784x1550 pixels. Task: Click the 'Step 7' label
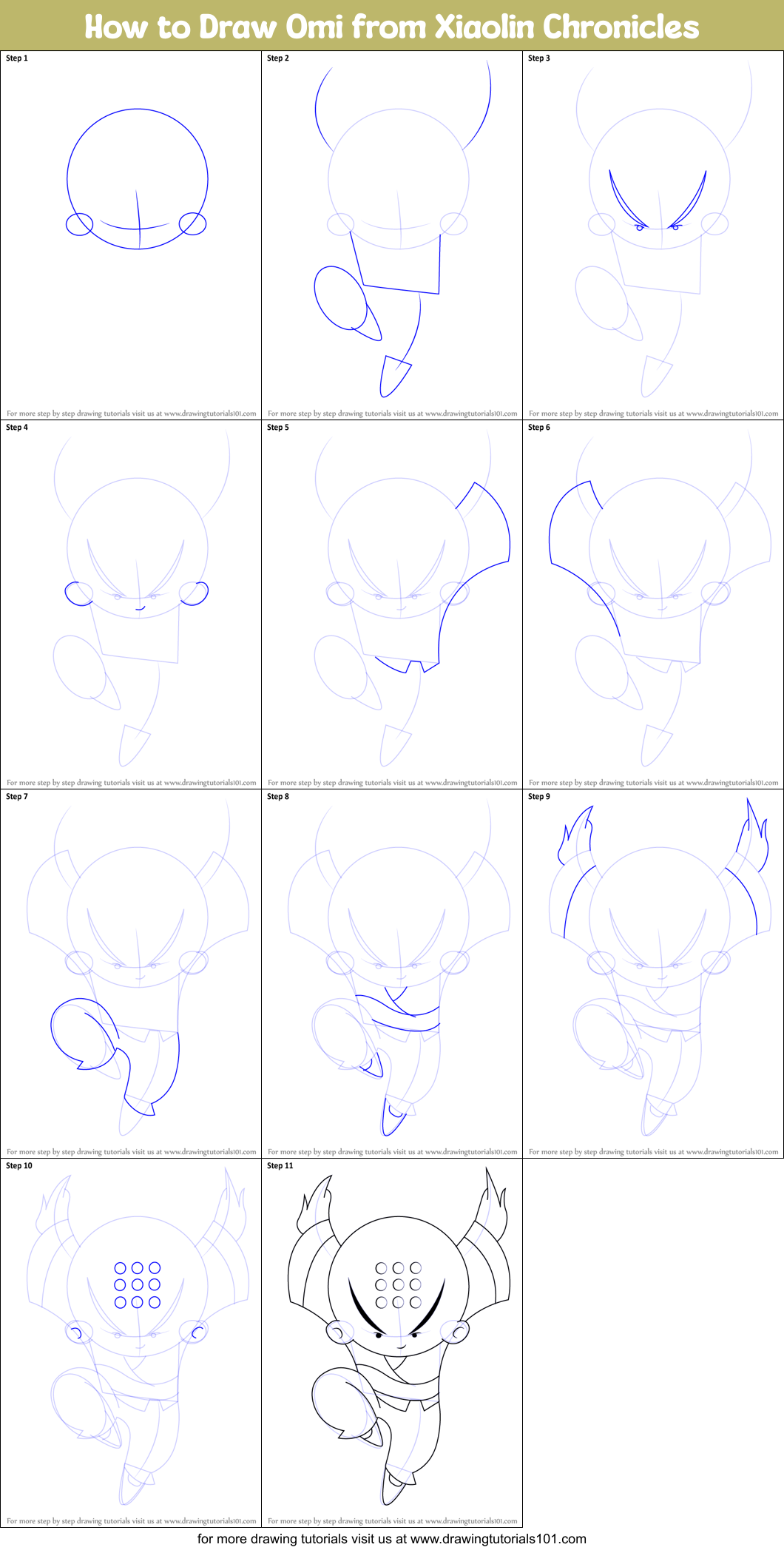point(17,796)
